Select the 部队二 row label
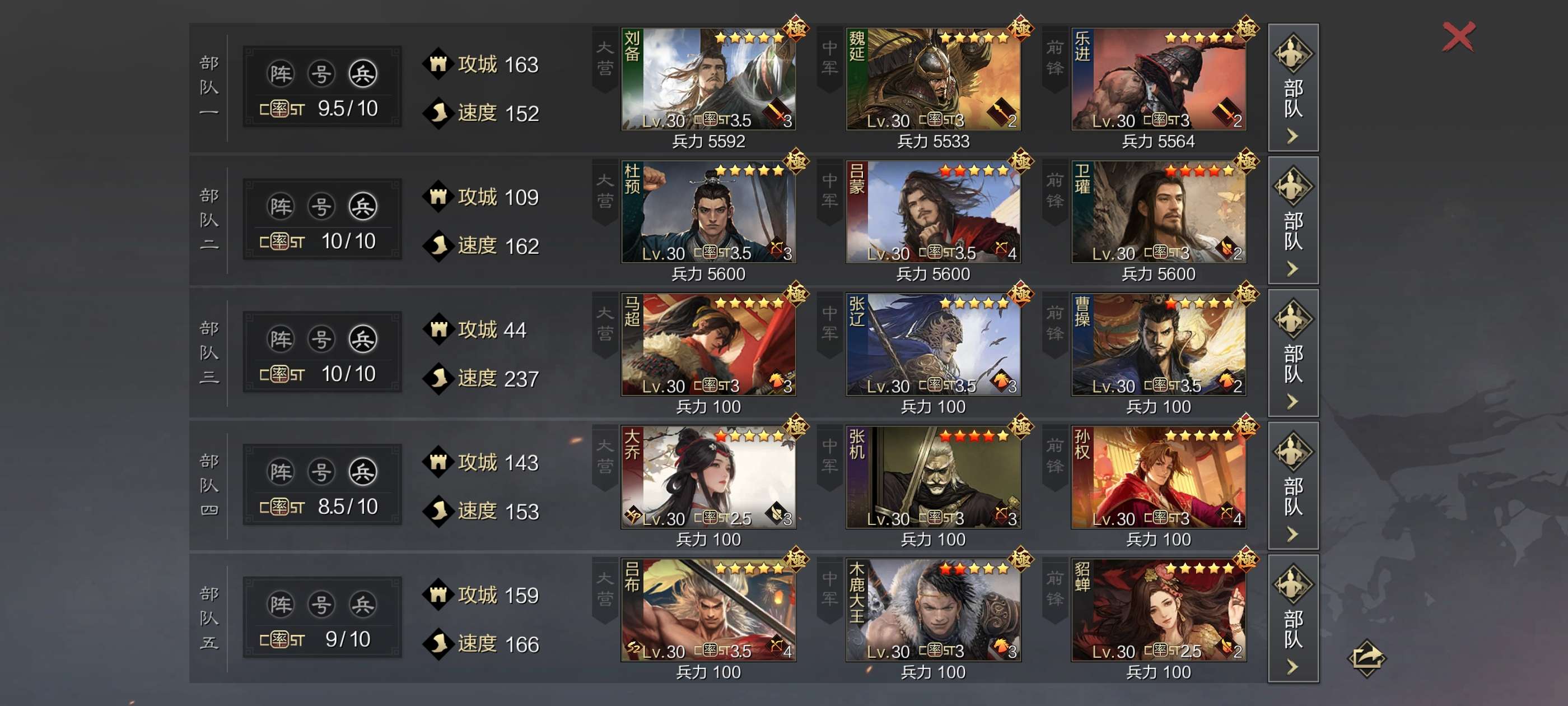The width and height of the screenshot is (1568, 706). 209,220
